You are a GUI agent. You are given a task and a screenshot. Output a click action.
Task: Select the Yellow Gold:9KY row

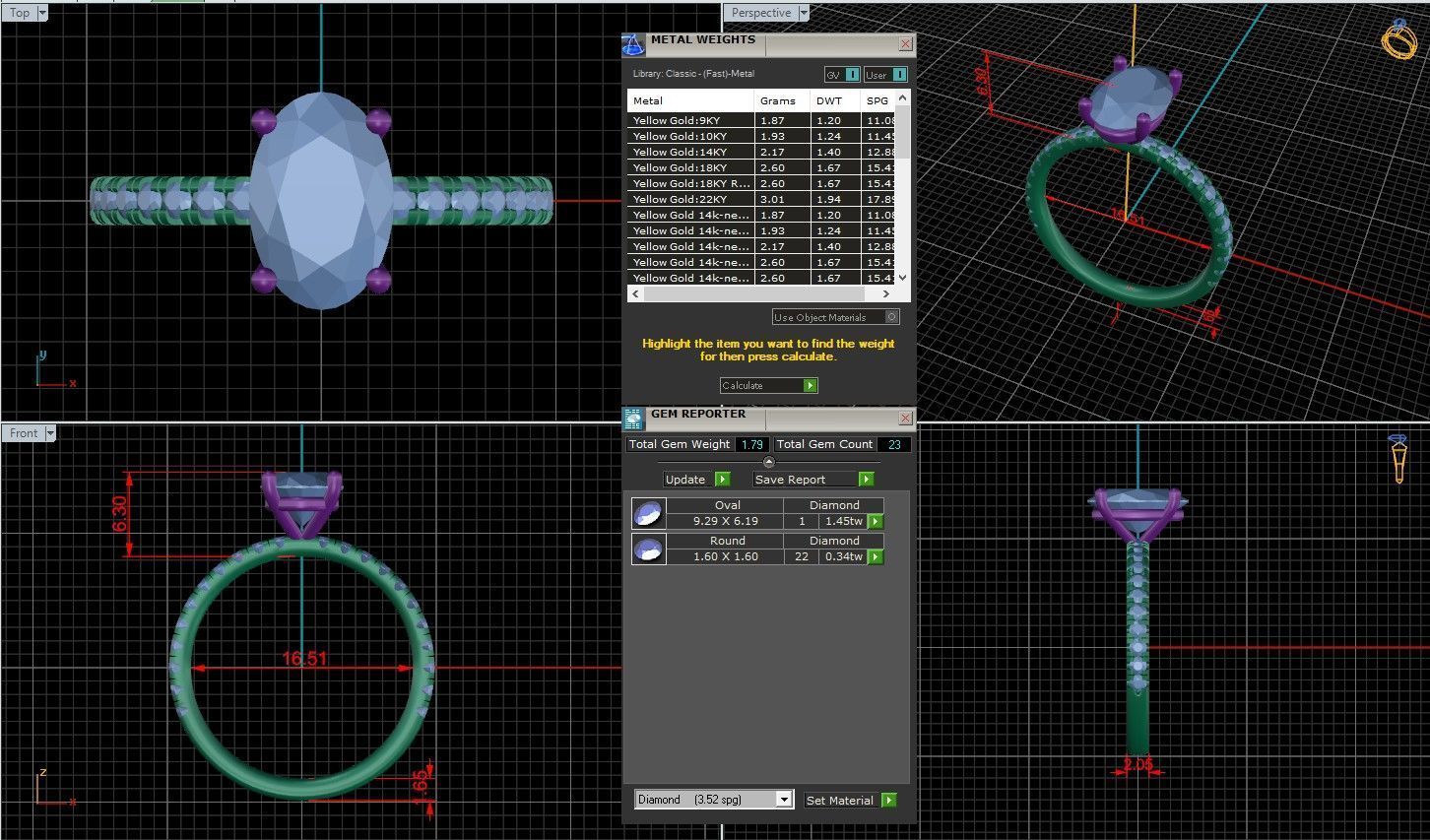tap(761, 120)
